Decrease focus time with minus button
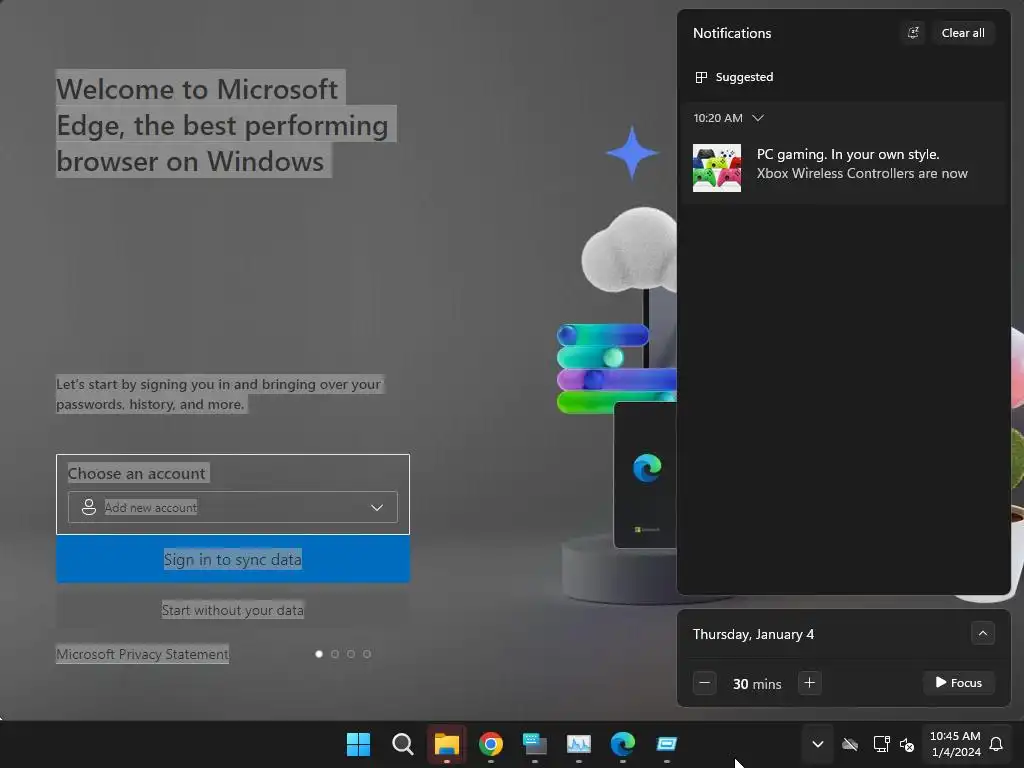This screenshot has width=1024, height=768. [704, 683]
